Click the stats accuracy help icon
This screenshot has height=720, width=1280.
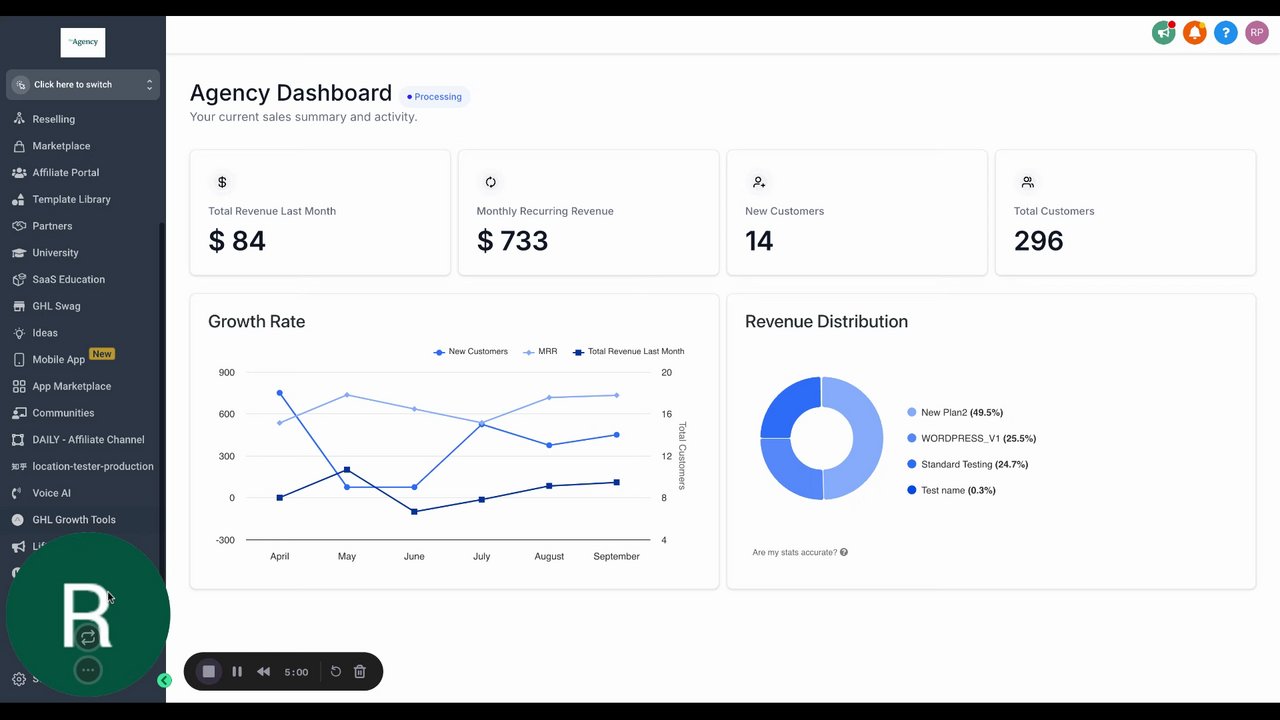844,552
